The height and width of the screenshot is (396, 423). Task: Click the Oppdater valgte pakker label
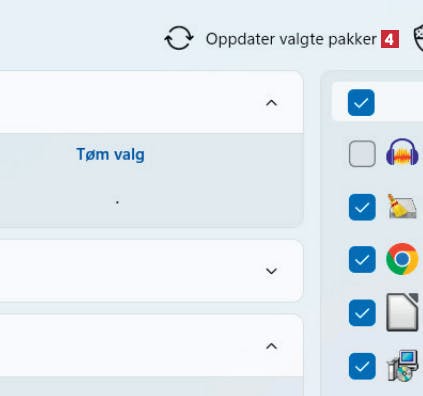click(291, 39)
